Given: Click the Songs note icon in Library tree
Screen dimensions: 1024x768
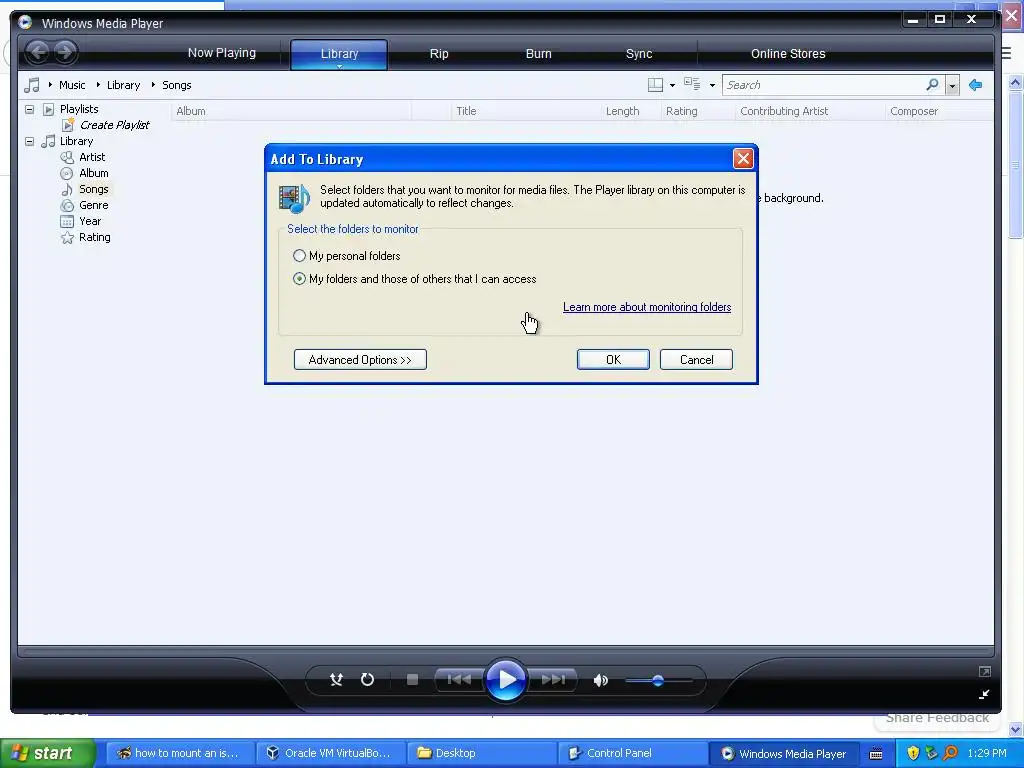Looking at the screenshot, I should pyautogui.click(x=67, y=189).
